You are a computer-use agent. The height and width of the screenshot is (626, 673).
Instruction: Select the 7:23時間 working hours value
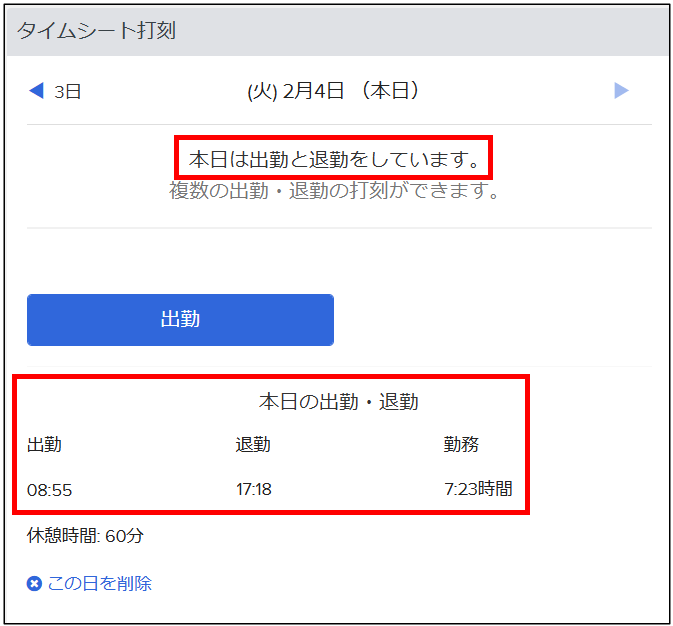478,490
